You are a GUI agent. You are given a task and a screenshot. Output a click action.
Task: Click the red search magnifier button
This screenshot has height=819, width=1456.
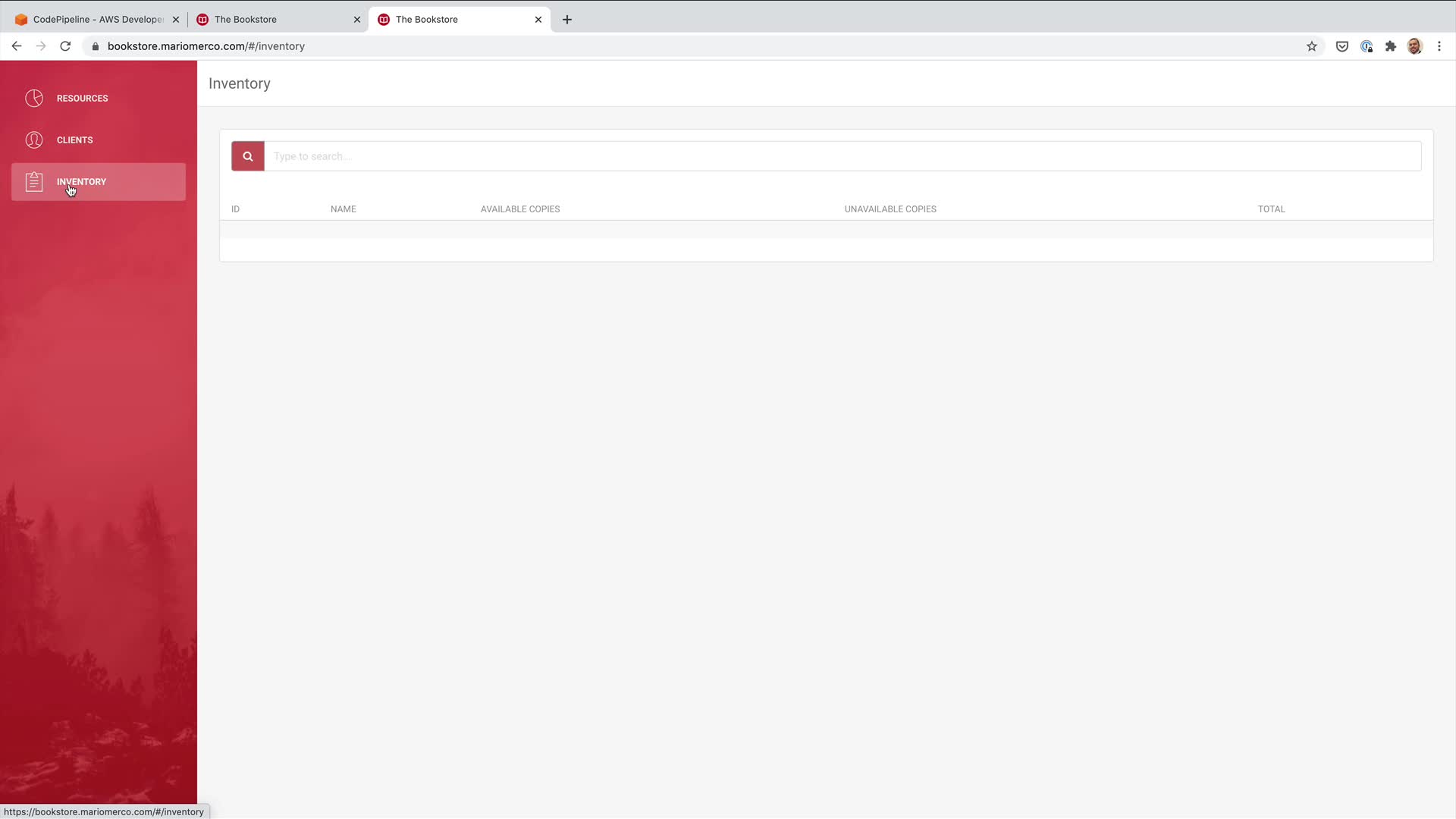point(247,156)
